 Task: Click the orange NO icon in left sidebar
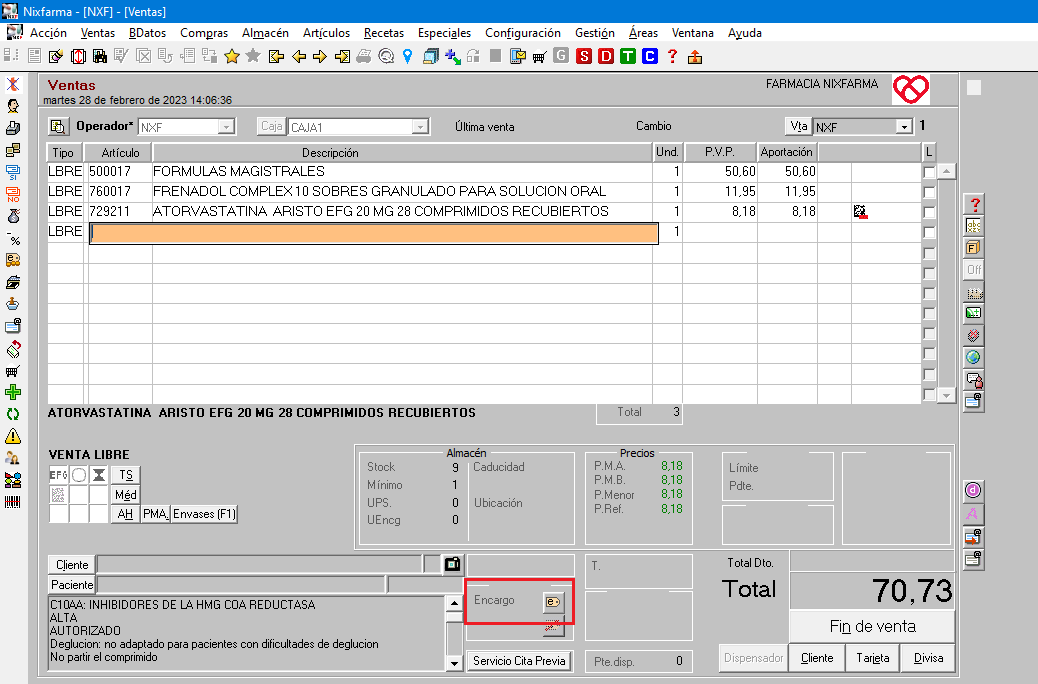(13, 194)
